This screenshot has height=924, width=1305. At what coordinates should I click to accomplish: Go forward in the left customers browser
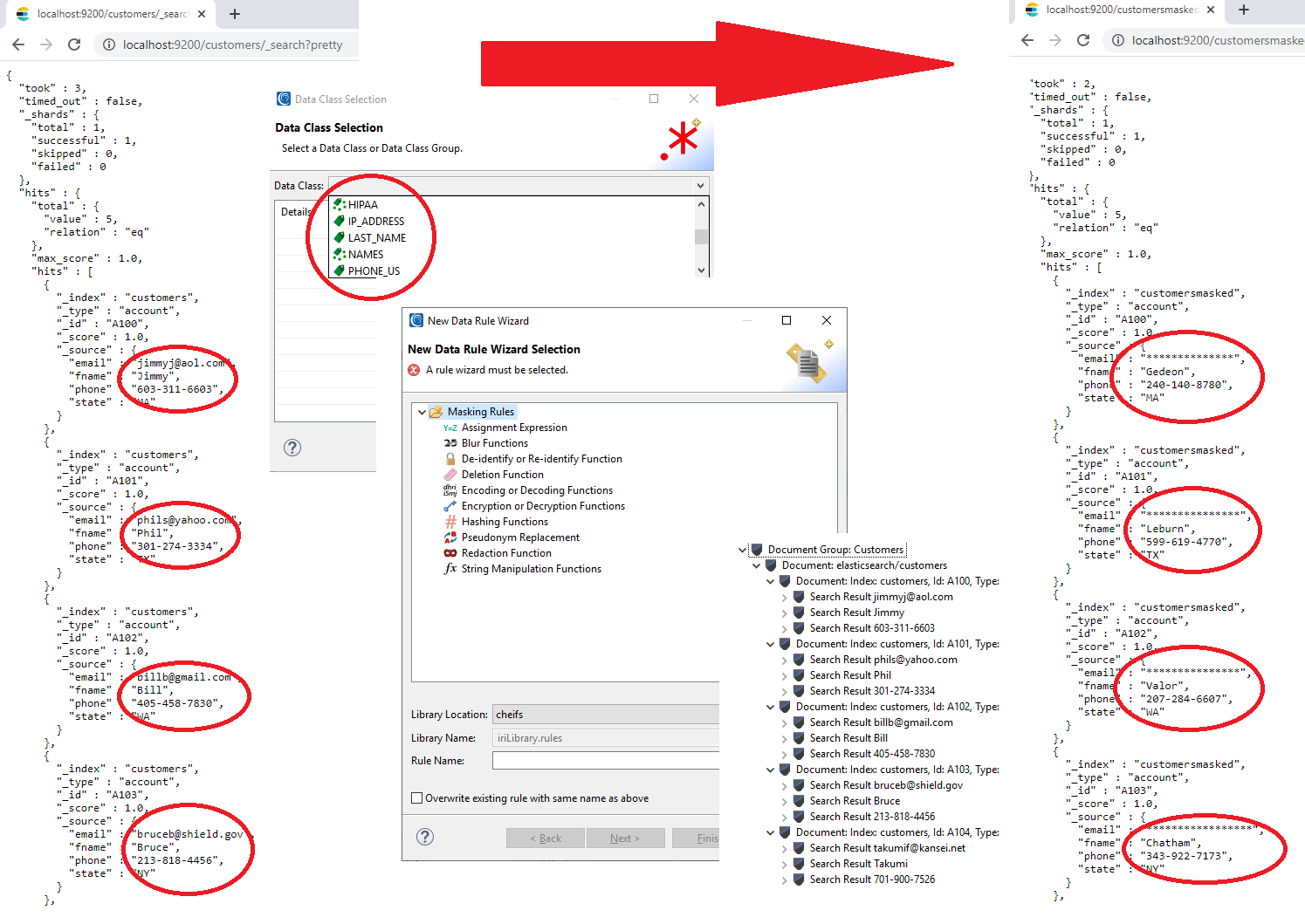(x=46, y=44)
